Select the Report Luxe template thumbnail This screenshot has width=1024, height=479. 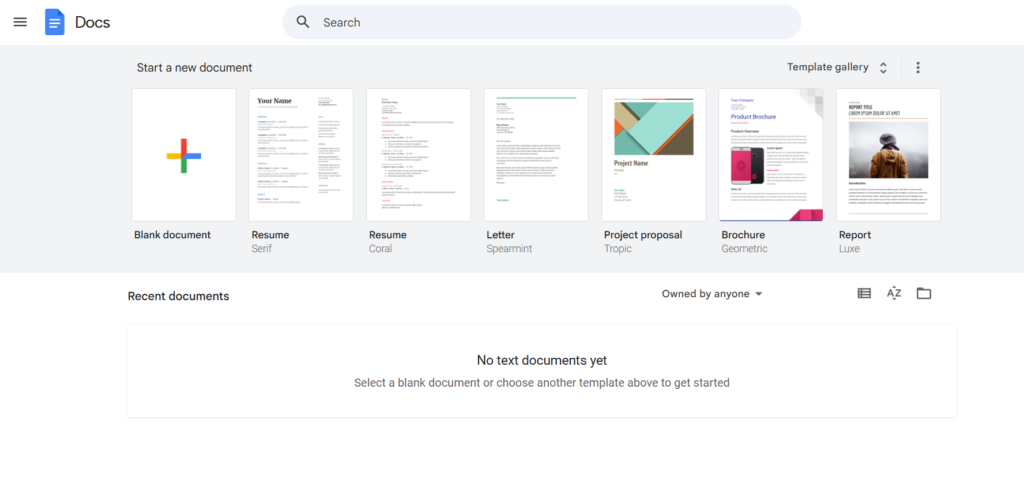888,155
